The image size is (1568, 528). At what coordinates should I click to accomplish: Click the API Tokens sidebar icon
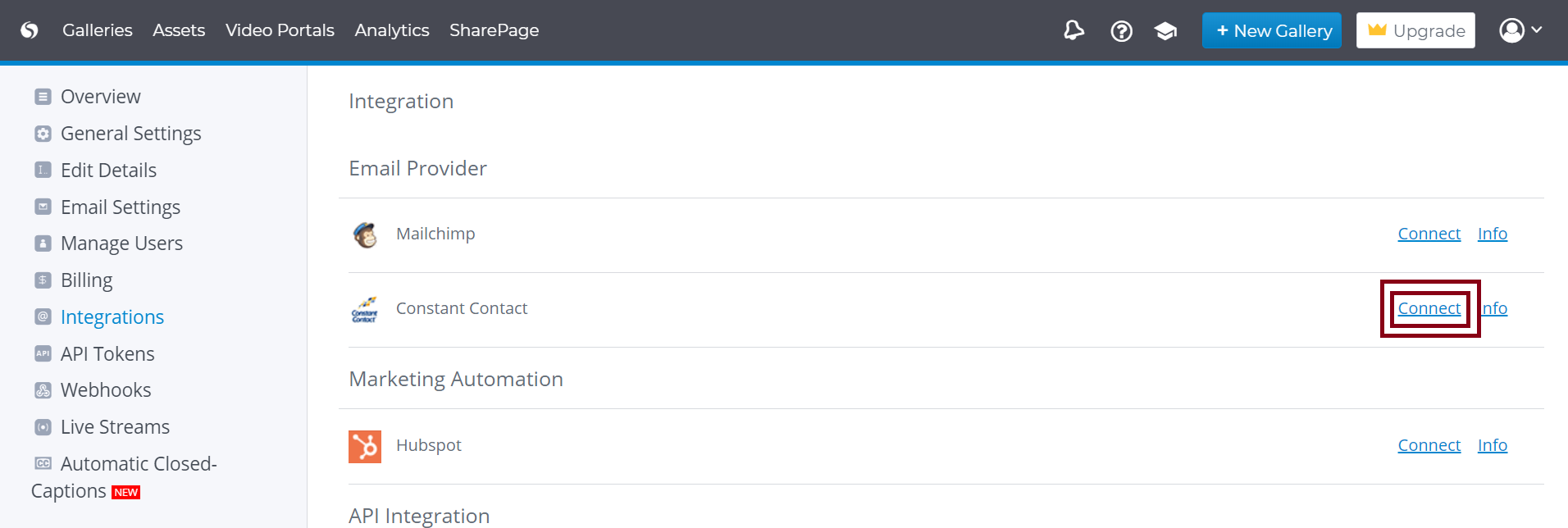[43, 353]
